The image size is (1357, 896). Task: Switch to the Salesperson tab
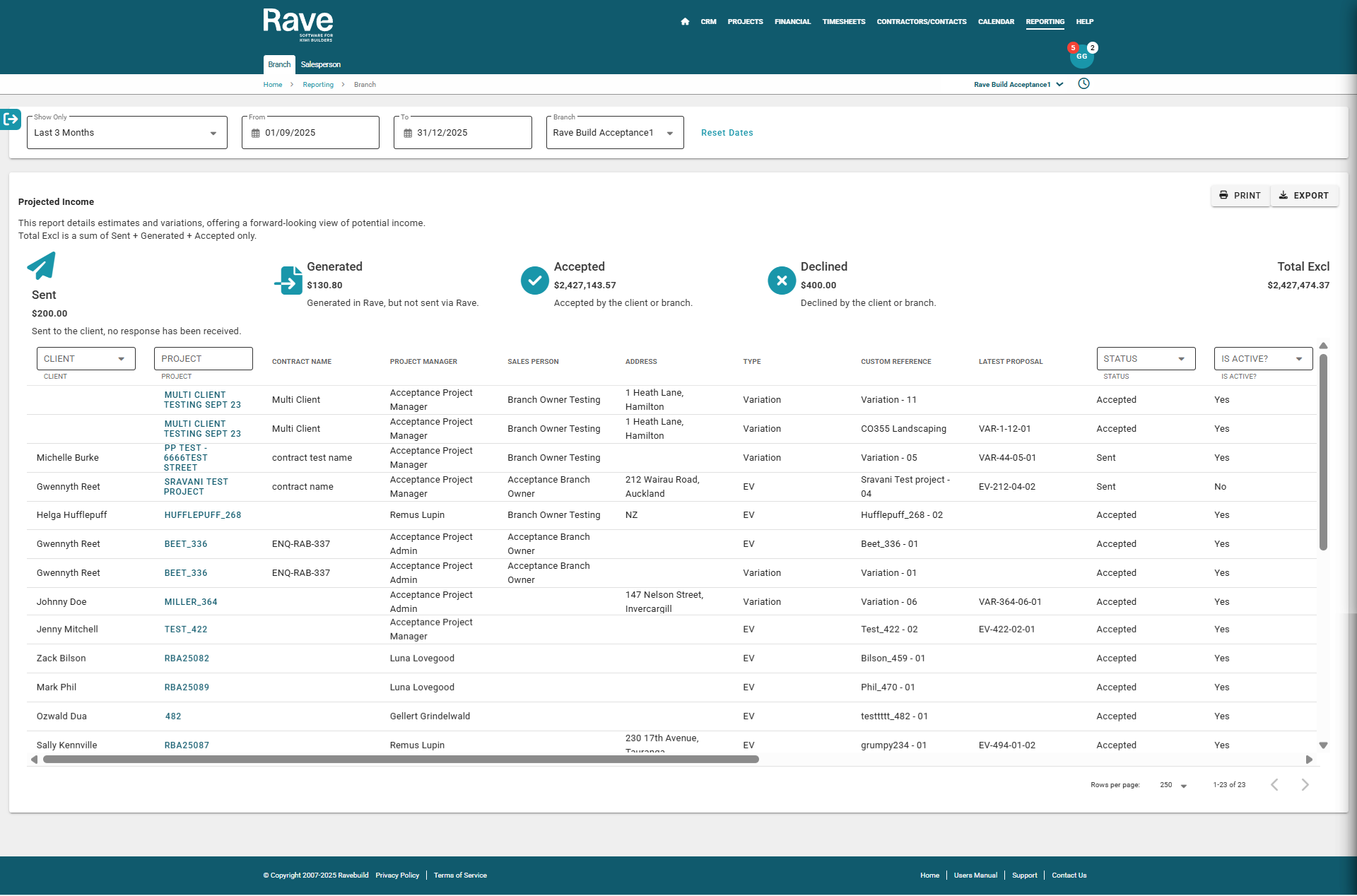coord(320,64)
